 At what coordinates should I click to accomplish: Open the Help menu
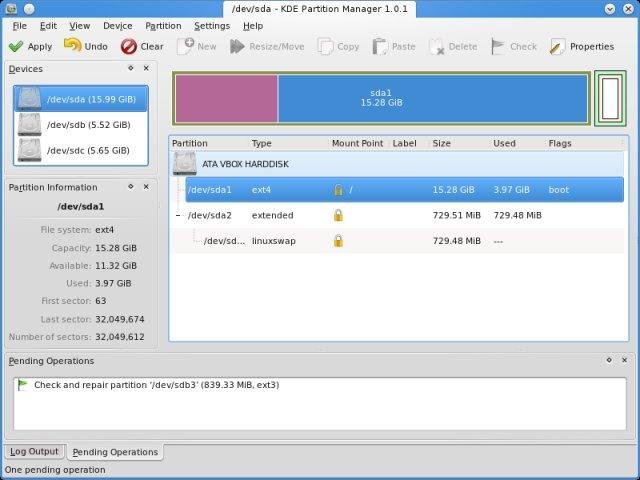(x=253, y=26)
